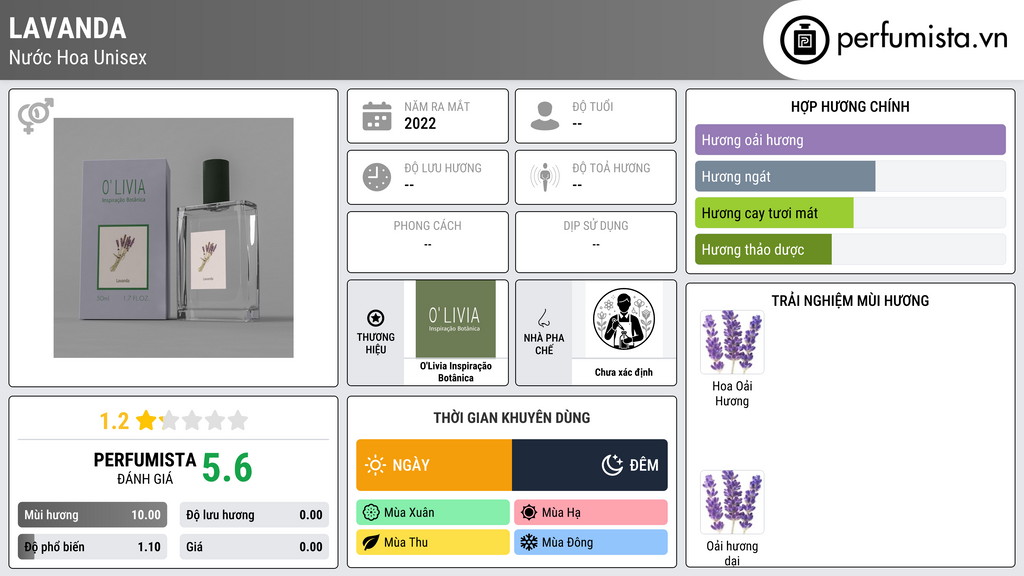Image resolution: width=1024 pixels, height=576 pixels.
Task: Click the perfumista.vn bottle logo icon
Action: pos(804,40)
